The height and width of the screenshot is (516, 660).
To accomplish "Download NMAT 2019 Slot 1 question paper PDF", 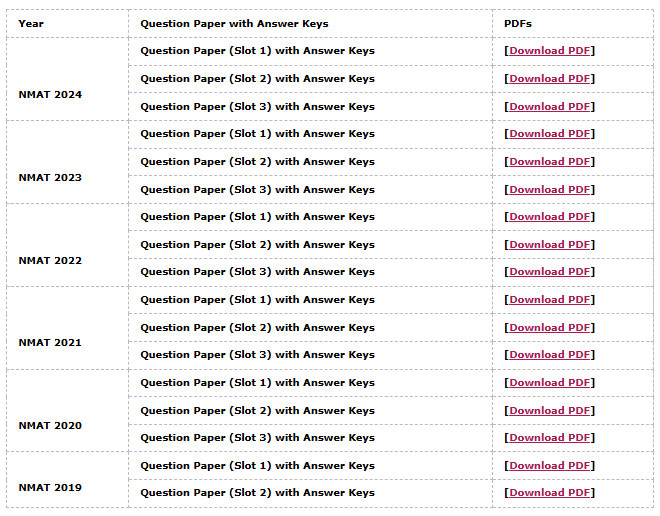I will click(x=550, y=466).
